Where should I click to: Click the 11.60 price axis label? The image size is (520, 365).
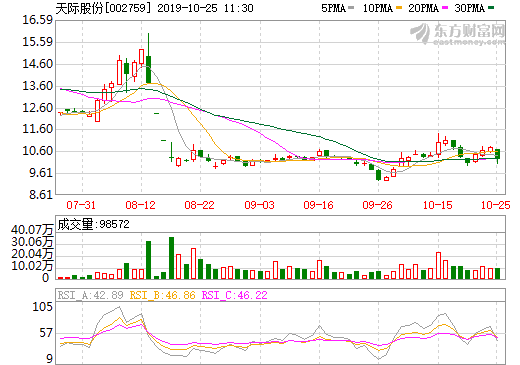(x=38, y=129)
